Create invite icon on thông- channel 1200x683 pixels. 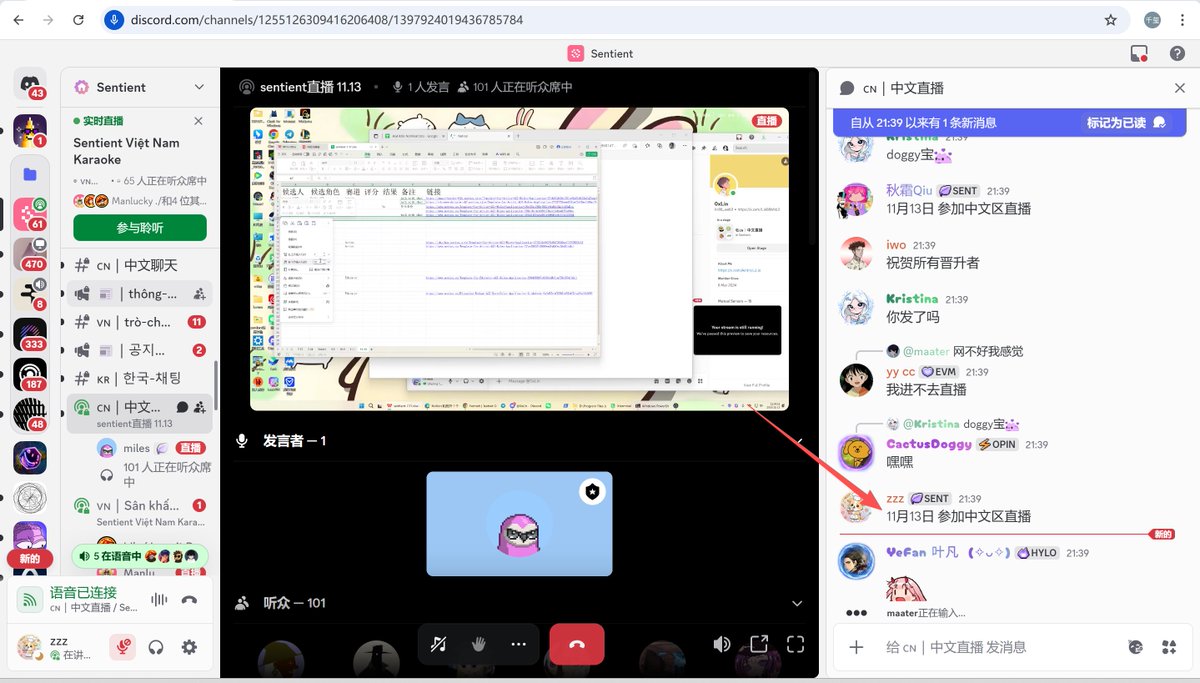tap(199, 294)
